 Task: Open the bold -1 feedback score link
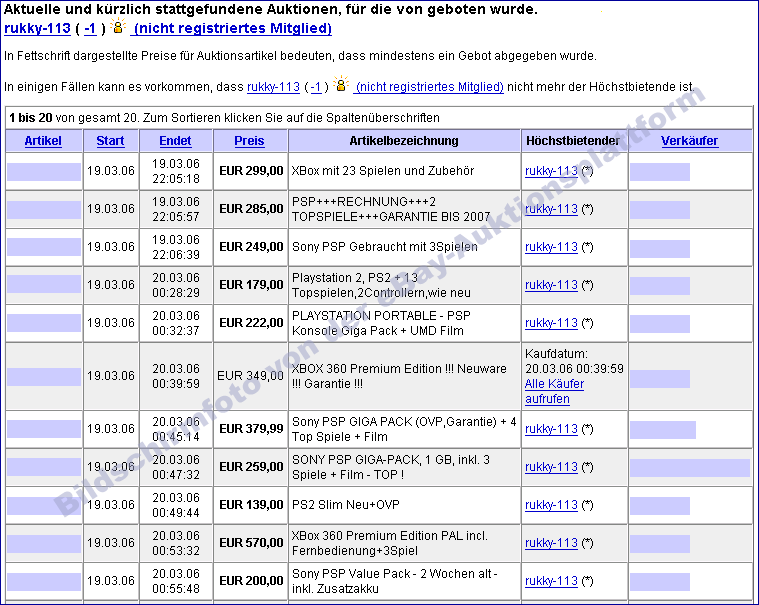[90, 29]
